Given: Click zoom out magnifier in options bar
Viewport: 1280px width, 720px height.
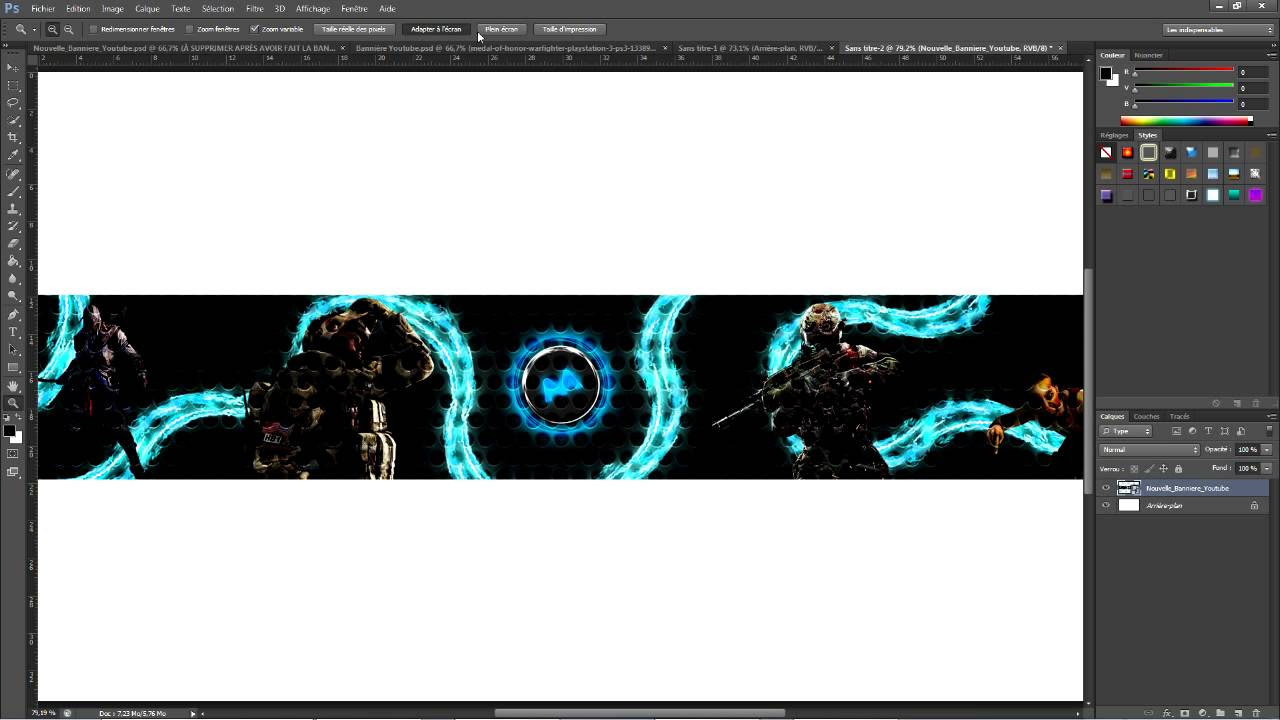Looking at the screenshot, I should click(x=68, y=29).
